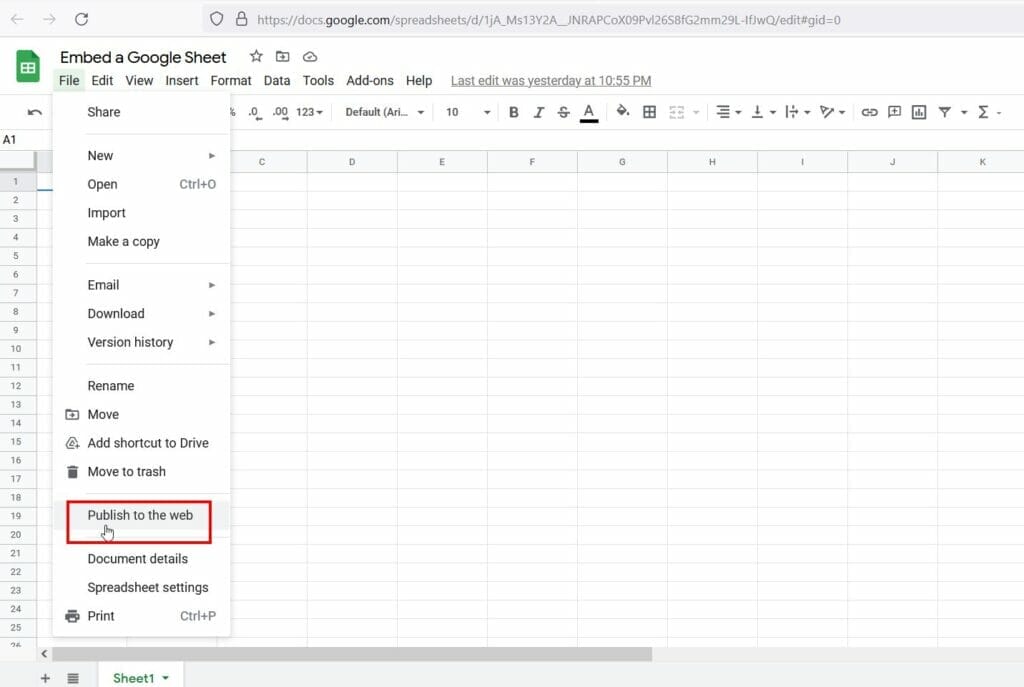Insert a chart

point(919,112)
